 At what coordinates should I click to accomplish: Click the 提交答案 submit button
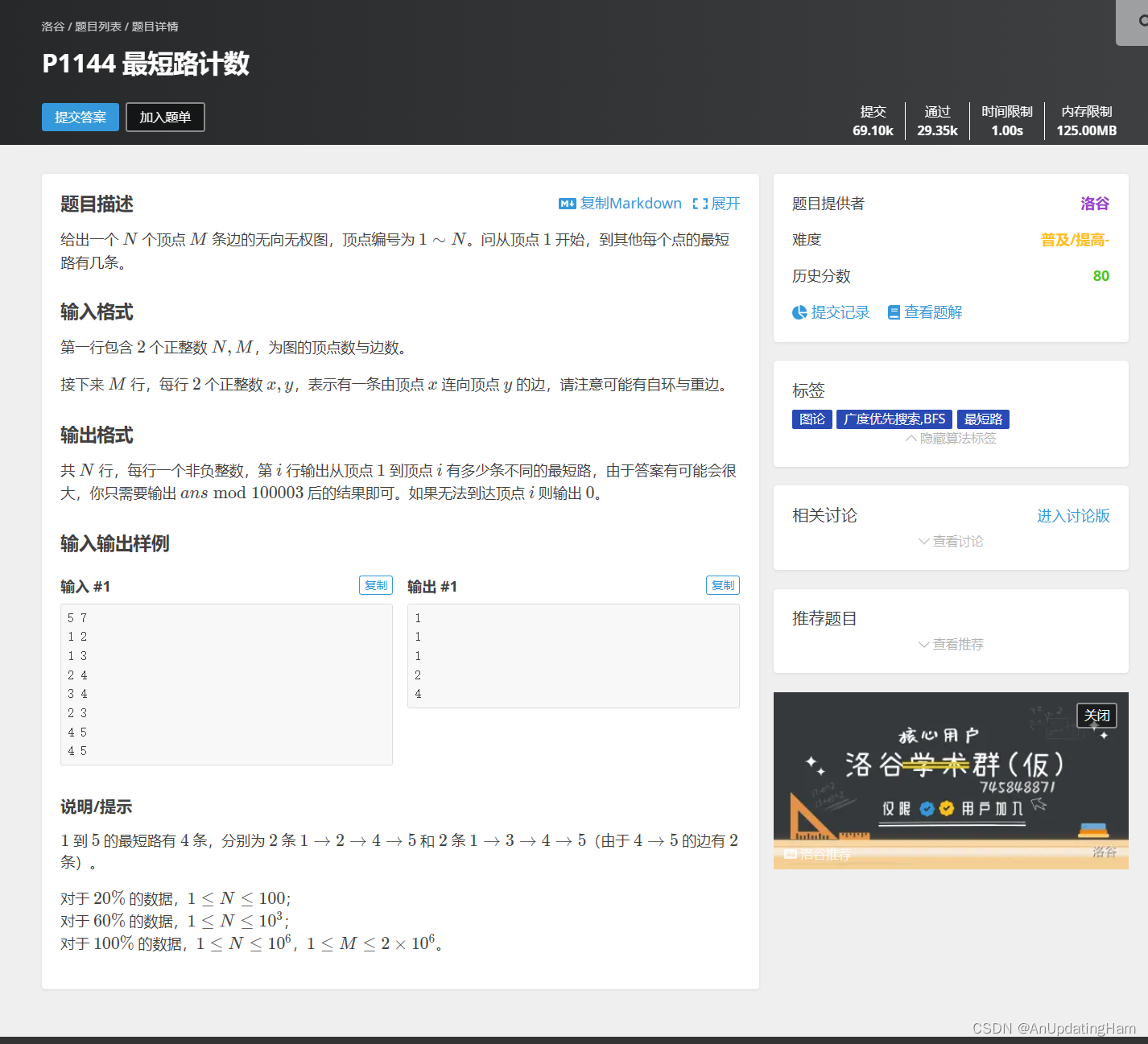(x=80, y=117)
